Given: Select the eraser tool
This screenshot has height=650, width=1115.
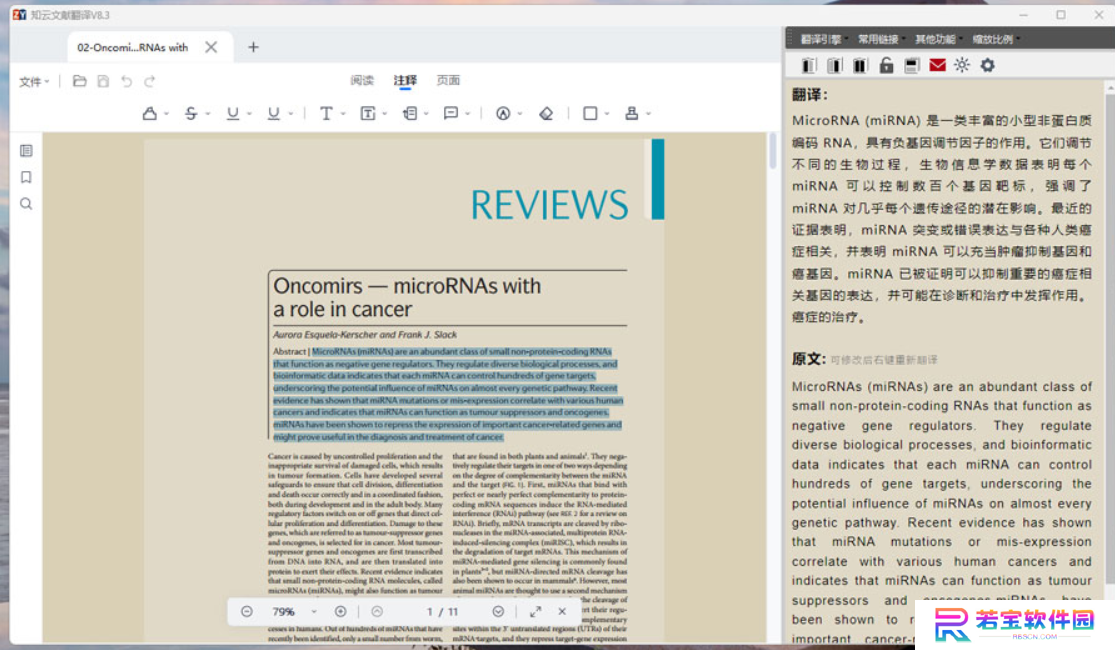Looking at the screenshot, I should click(546, 113).
